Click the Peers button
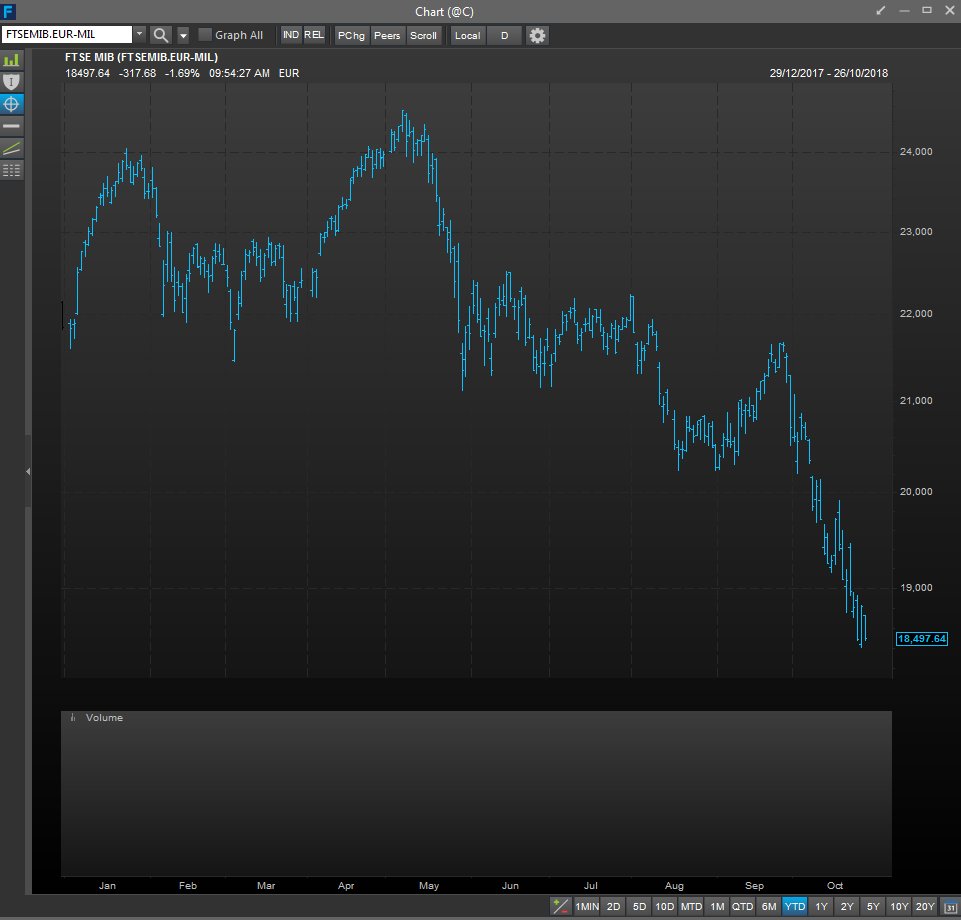The image size is (961, 920). [387, 36]
